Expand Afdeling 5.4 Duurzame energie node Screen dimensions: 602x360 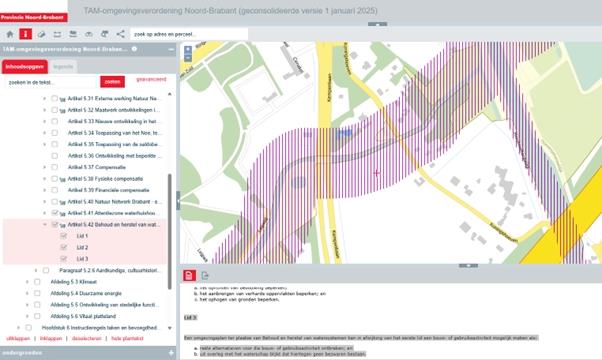27,293
